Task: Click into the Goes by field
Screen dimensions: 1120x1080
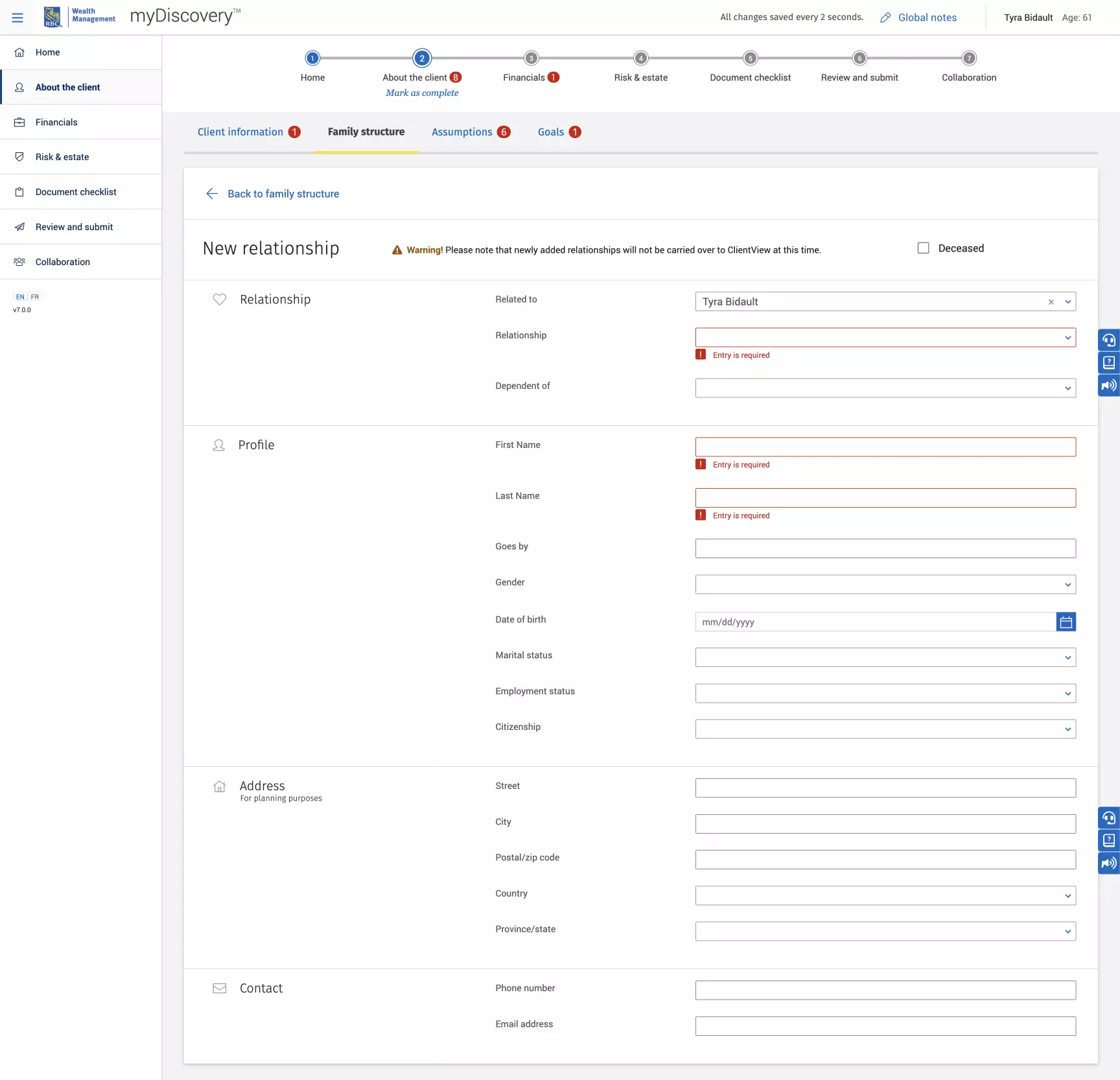Action: [x=885, y=548]
